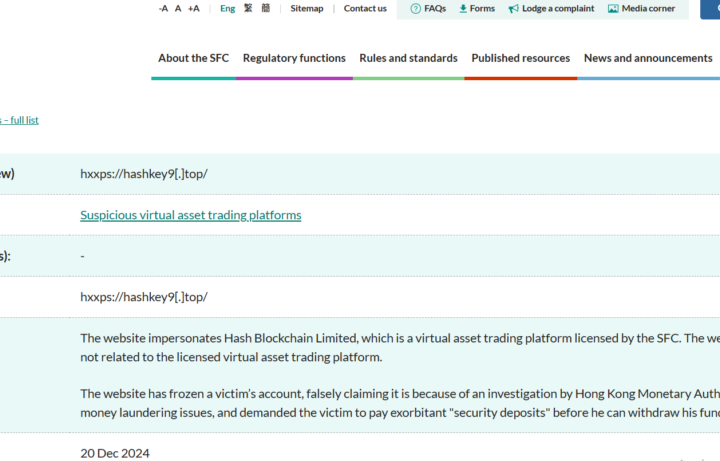Open the Sitemap link
The height and width of the screenshot is (461, 720).
tap(307, 8)
